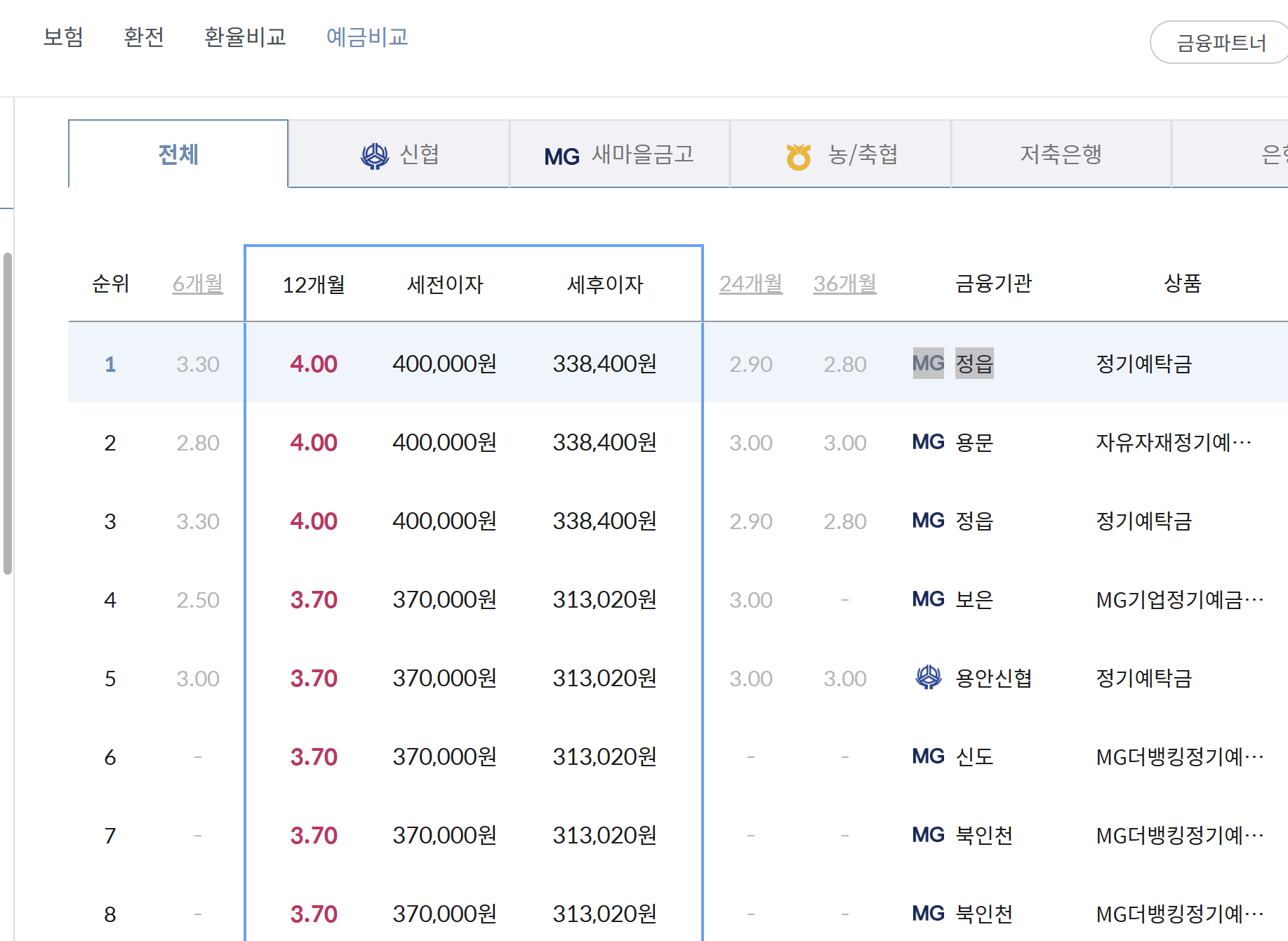This screenshot has width=1288, height=941.
Task: Click 북인천 in rank 7 row
Action: [x=984, y=835]
